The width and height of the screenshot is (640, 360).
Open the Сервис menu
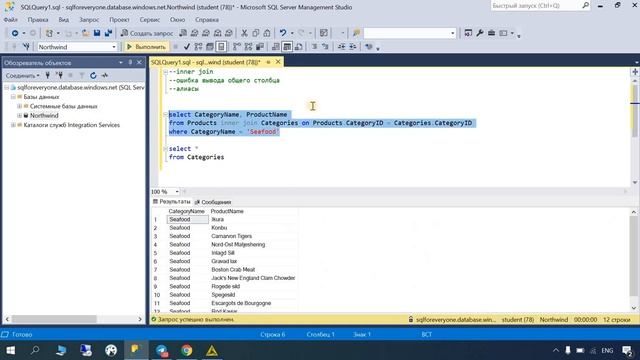(149, 20)
